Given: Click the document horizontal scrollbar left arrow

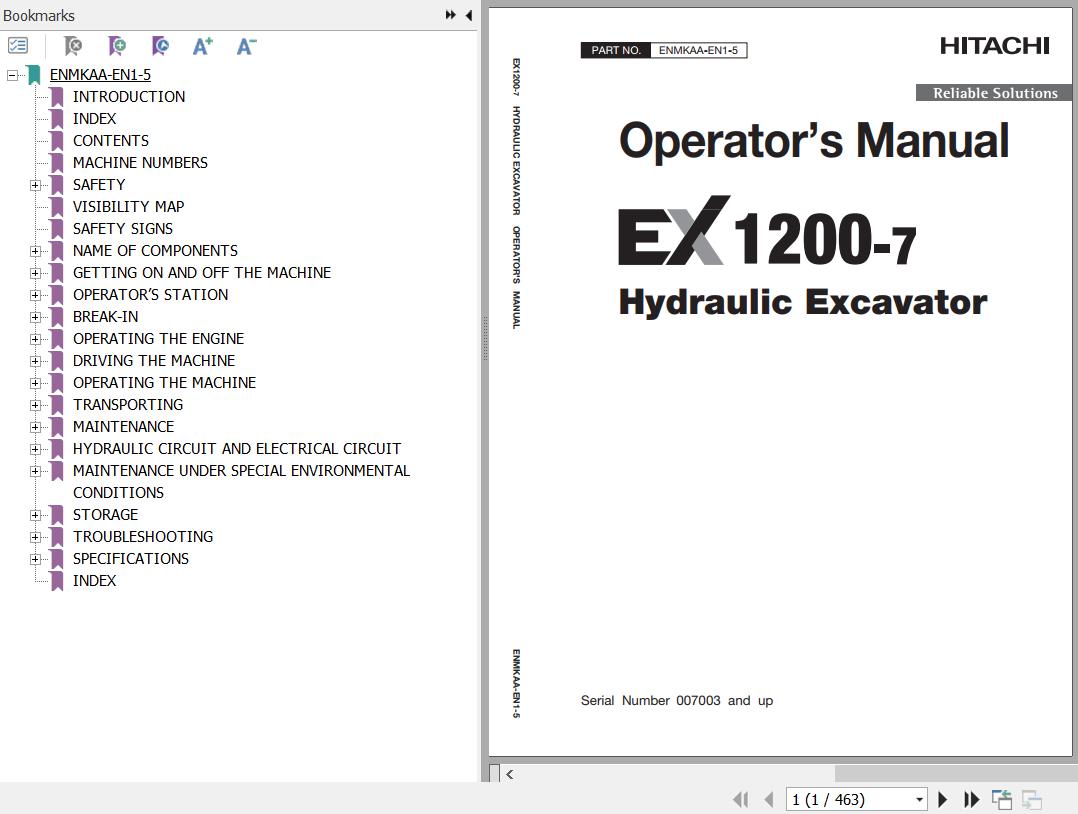Looking at the screenshot, I should [x=509, y=774].
